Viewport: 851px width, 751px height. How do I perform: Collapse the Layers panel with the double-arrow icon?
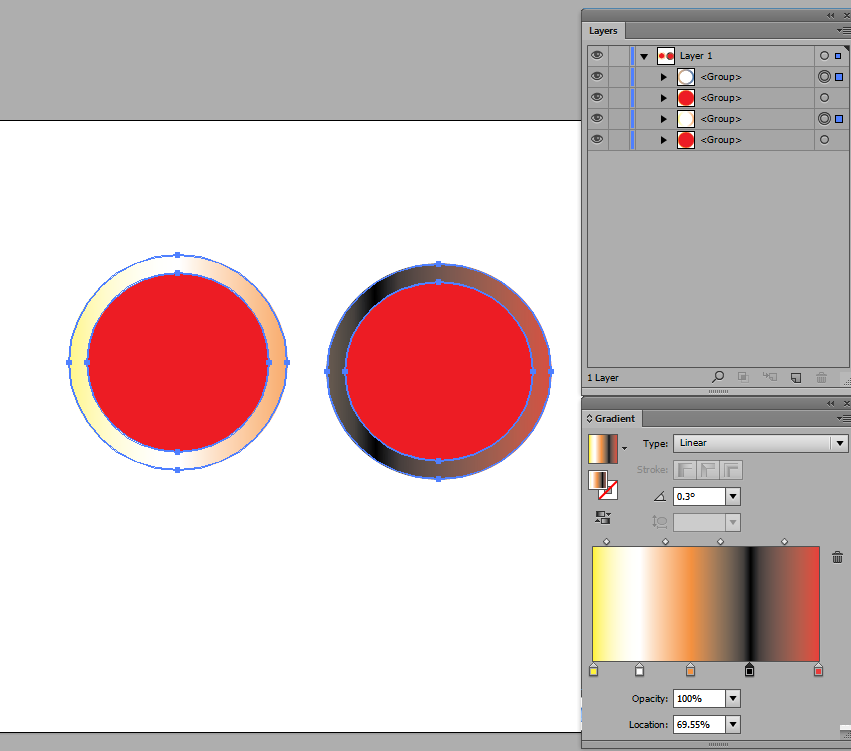[x=830, y=16]
